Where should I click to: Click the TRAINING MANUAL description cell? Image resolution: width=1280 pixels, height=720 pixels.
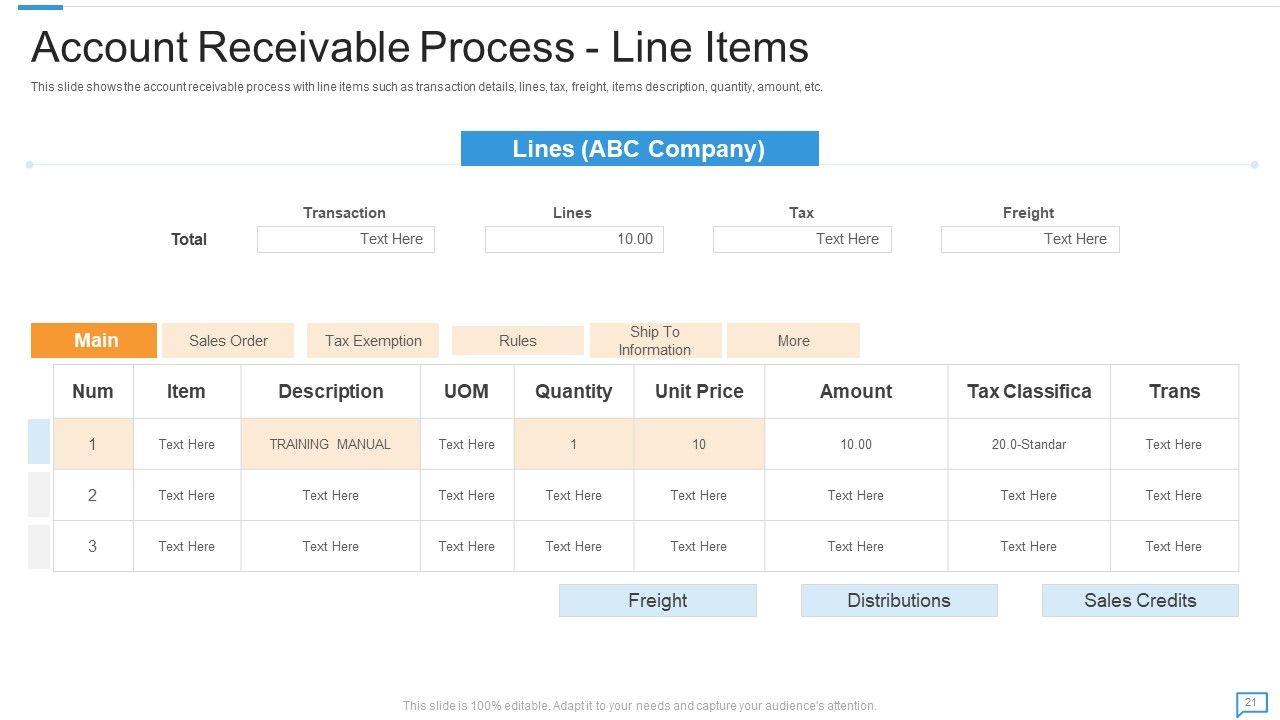tap(330, 444)
